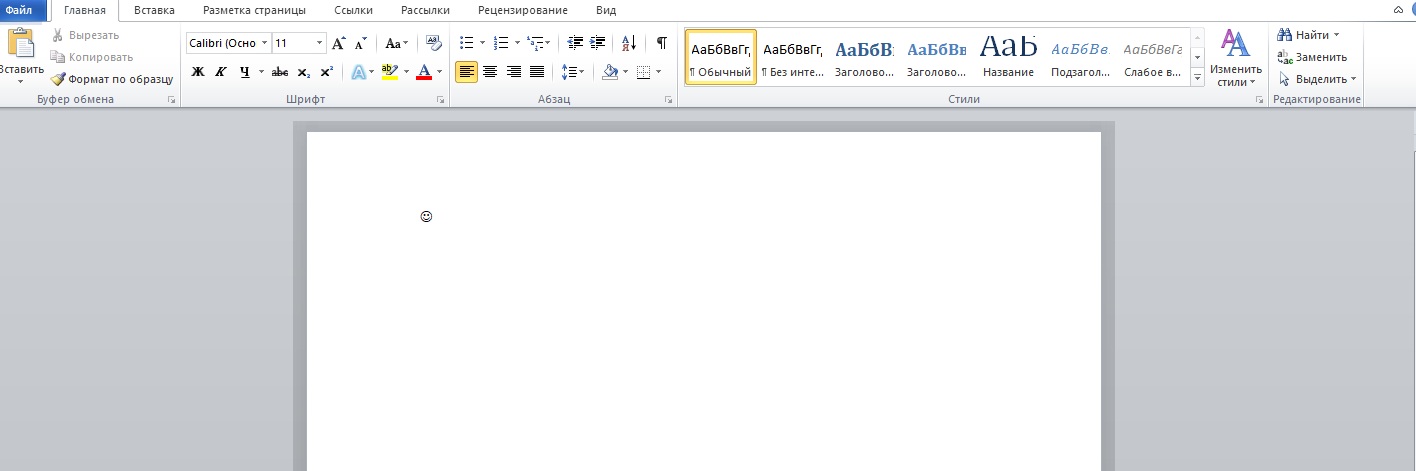Expand the styles gallery more arrow

[x=1198, y=77]
